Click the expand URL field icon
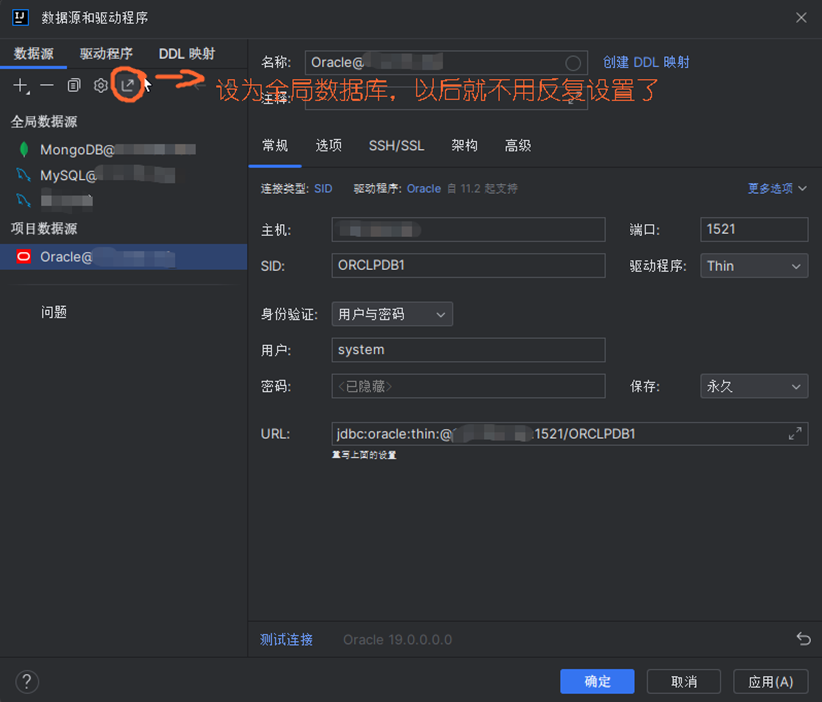Viewport: 822px width, 702px height. point(795,434)
